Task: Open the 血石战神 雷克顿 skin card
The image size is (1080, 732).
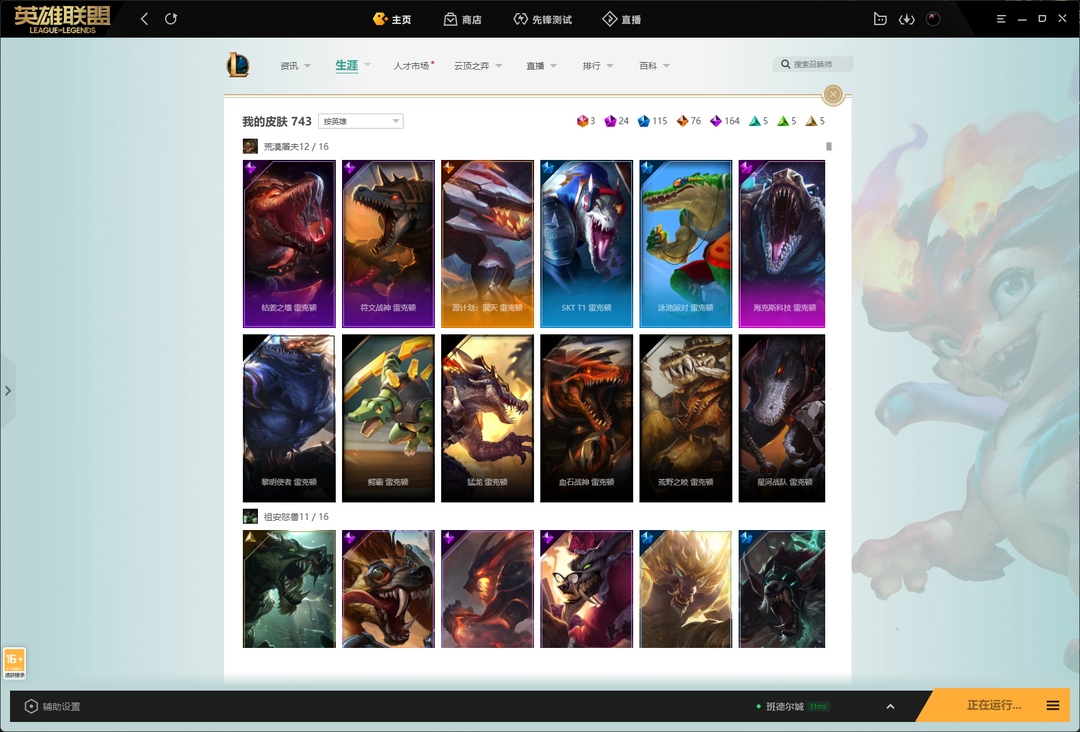Action: click(x=587, y=418)
